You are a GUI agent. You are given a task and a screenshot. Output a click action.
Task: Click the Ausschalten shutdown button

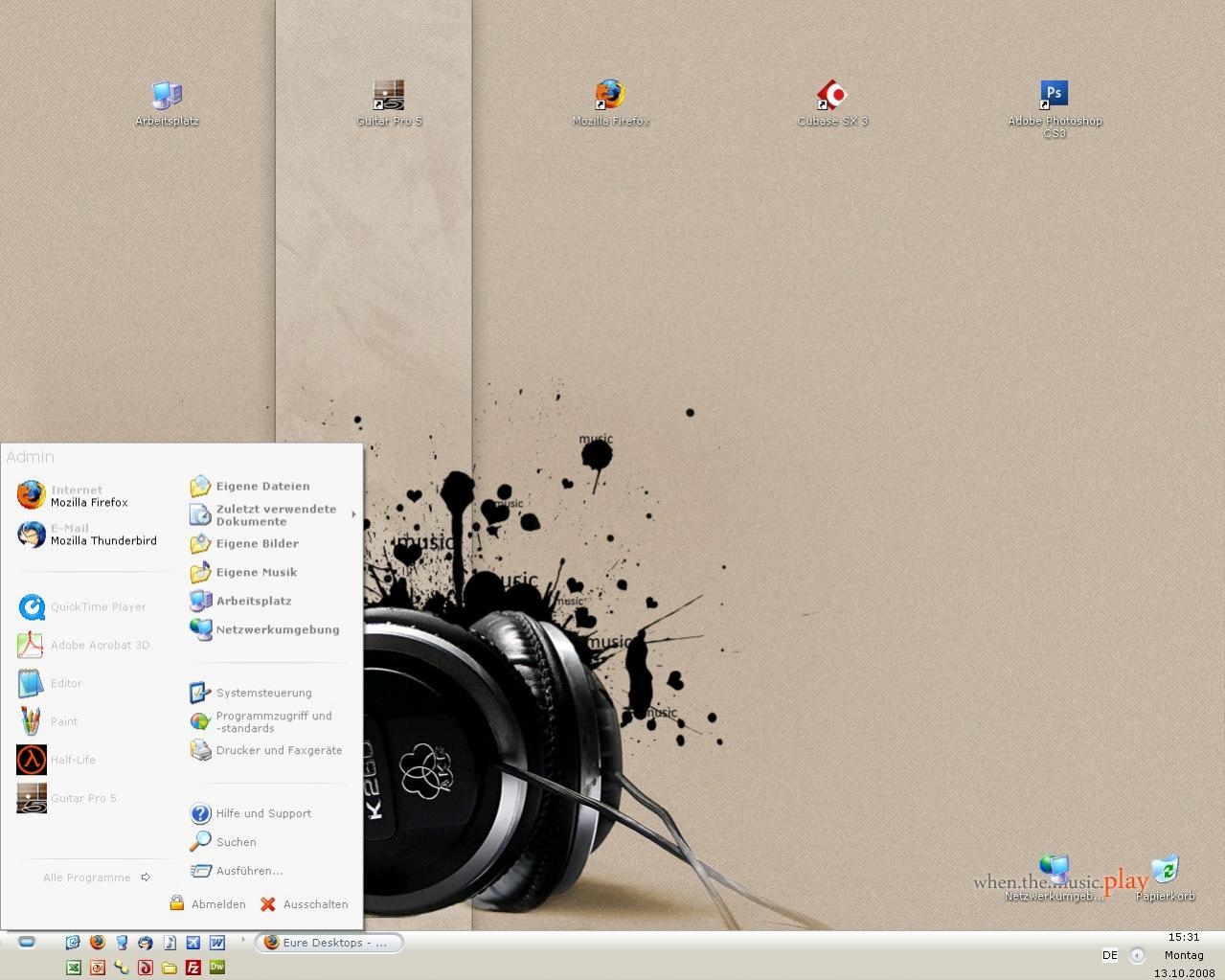coord(305,903)
